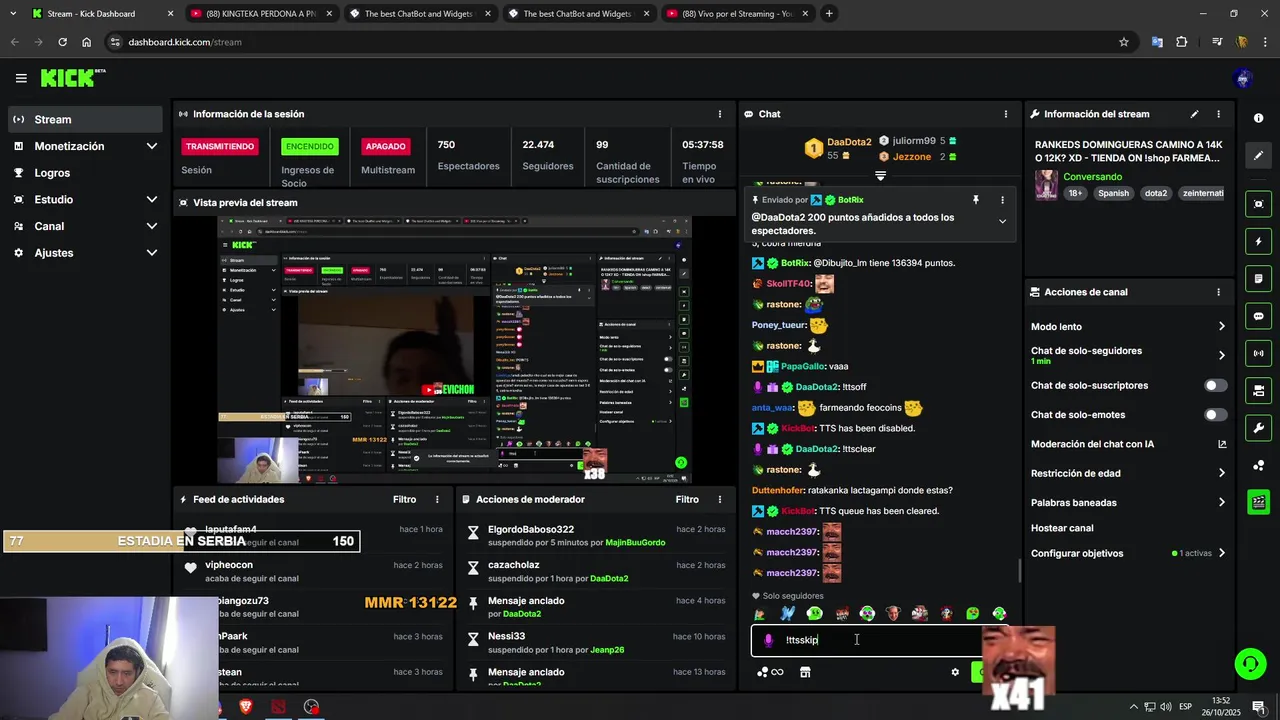The height and width of the screenshot is (720, 1280).
Task: Switch to KINGTEKA PERDONA browser tab
Action: pos(262,14)
